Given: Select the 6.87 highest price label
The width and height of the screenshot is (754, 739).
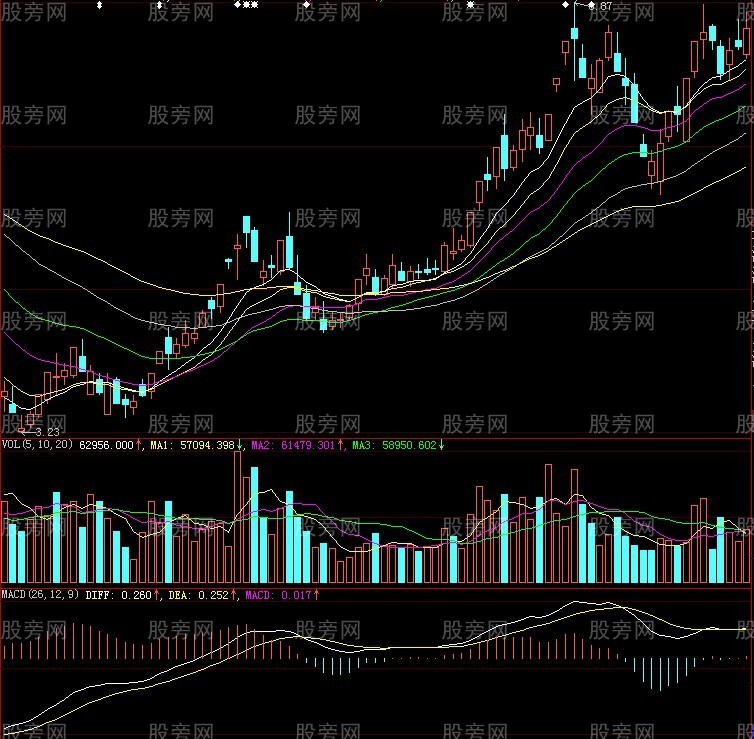Looking at the screenshot, I should tap(600, 6).
